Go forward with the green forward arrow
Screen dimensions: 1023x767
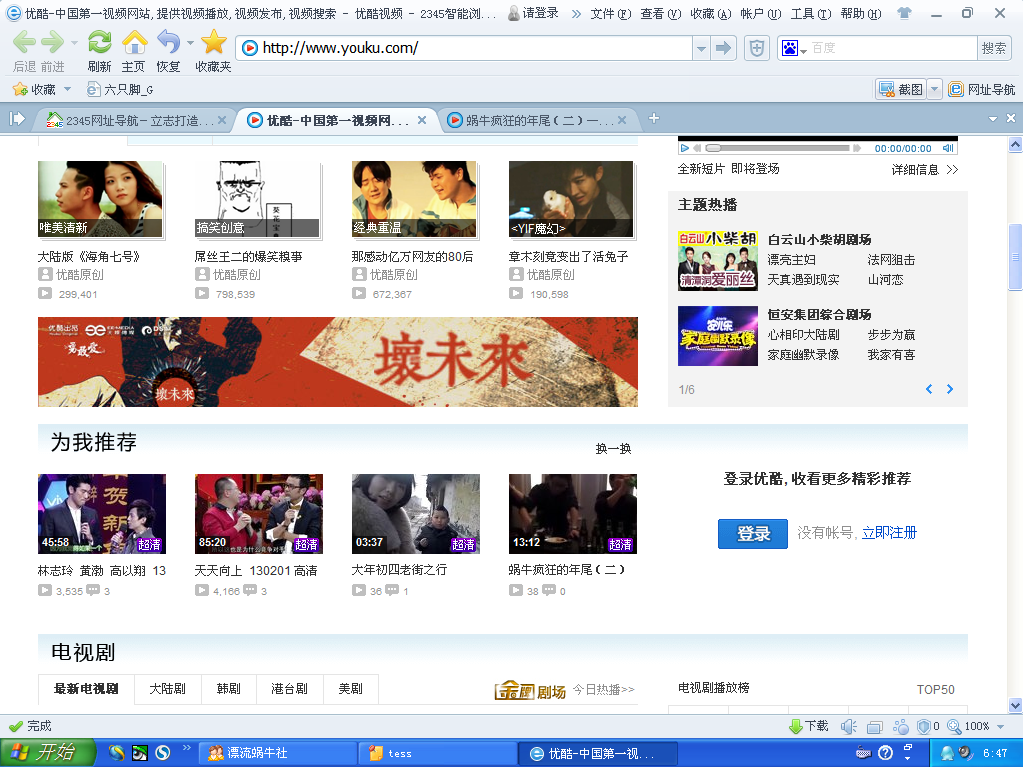[52, 42]
